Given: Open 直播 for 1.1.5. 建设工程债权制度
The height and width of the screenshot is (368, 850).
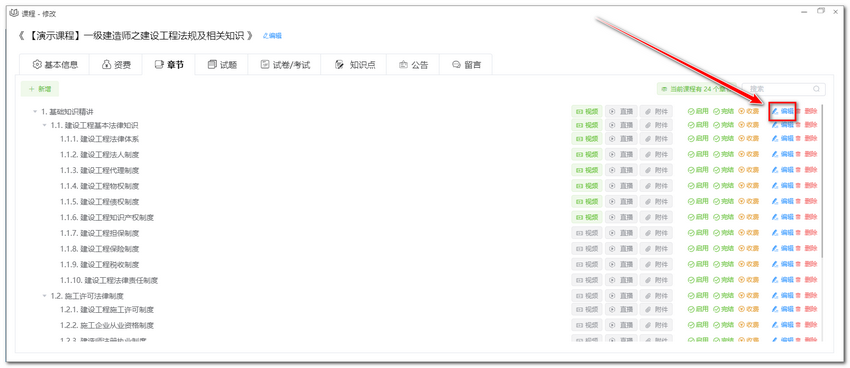Looking at the screenshot, I should [621, 202].
